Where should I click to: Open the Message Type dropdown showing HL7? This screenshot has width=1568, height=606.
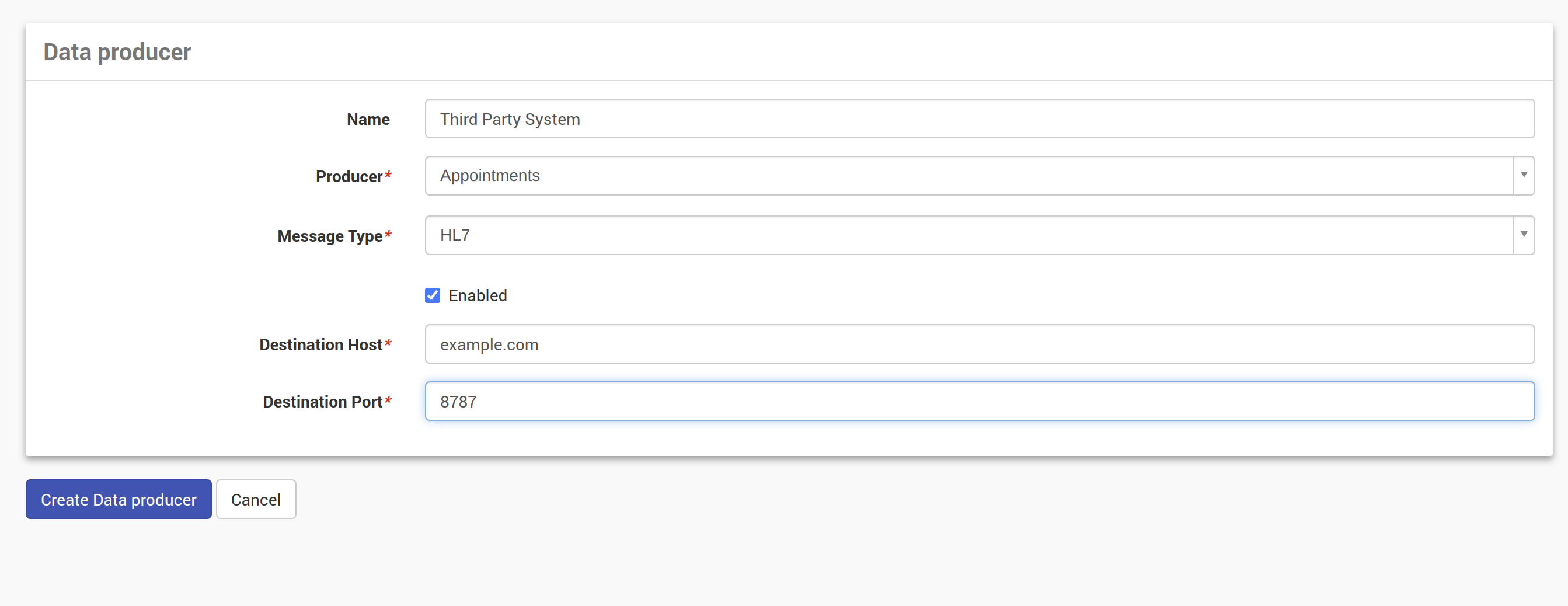[x=968, y=235]
